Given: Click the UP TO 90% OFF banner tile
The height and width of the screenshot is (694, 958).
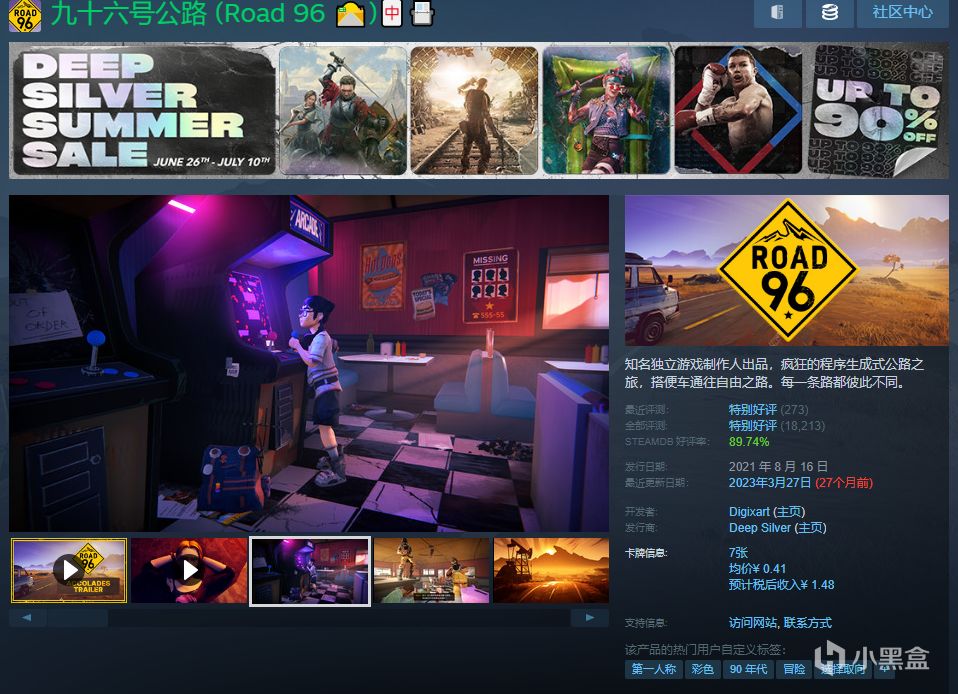Looking at the screenshot, I should [x=876, y=111].
